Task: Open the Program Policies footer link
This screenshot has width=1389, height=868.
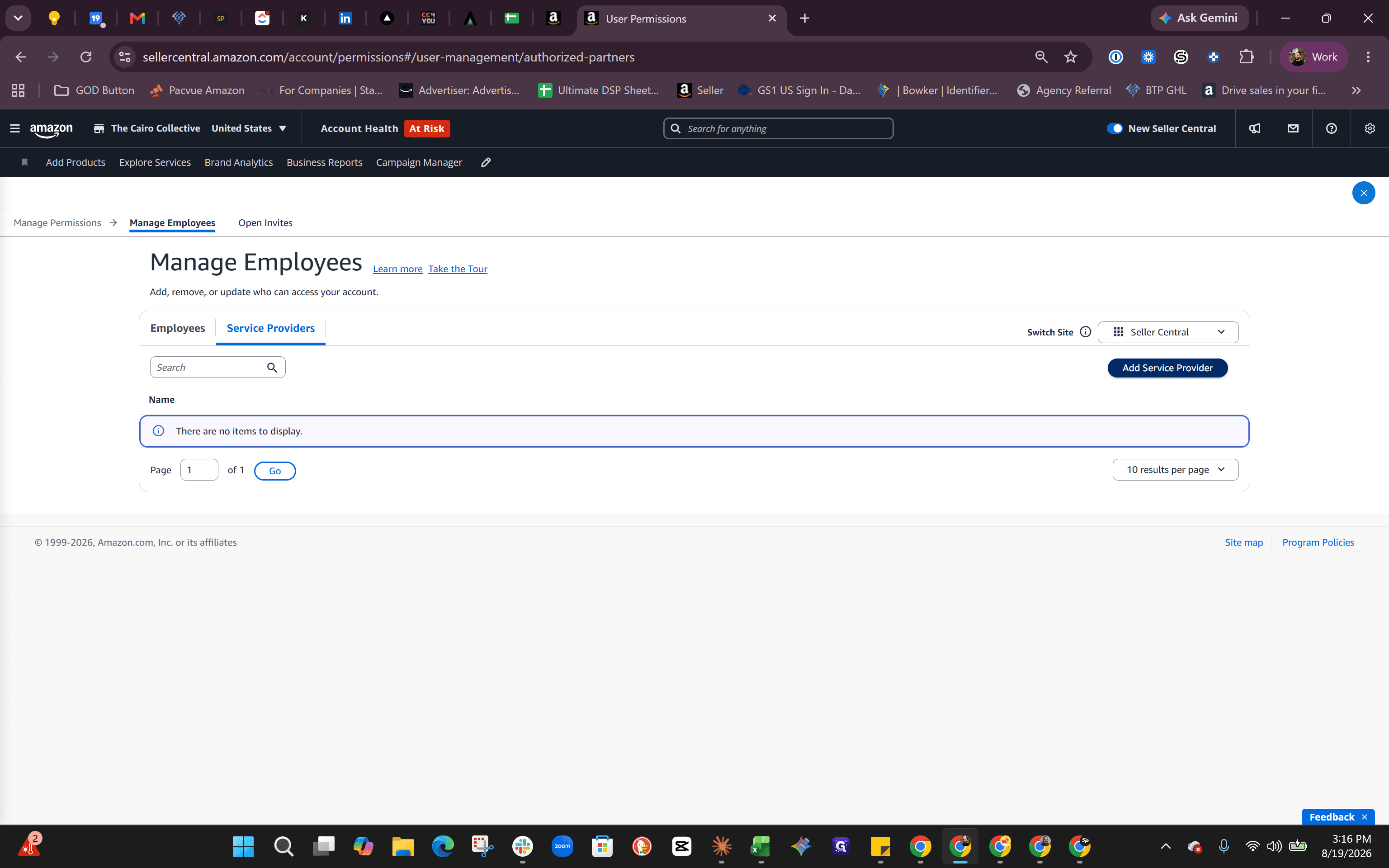Action: [x=1318, y=542]
